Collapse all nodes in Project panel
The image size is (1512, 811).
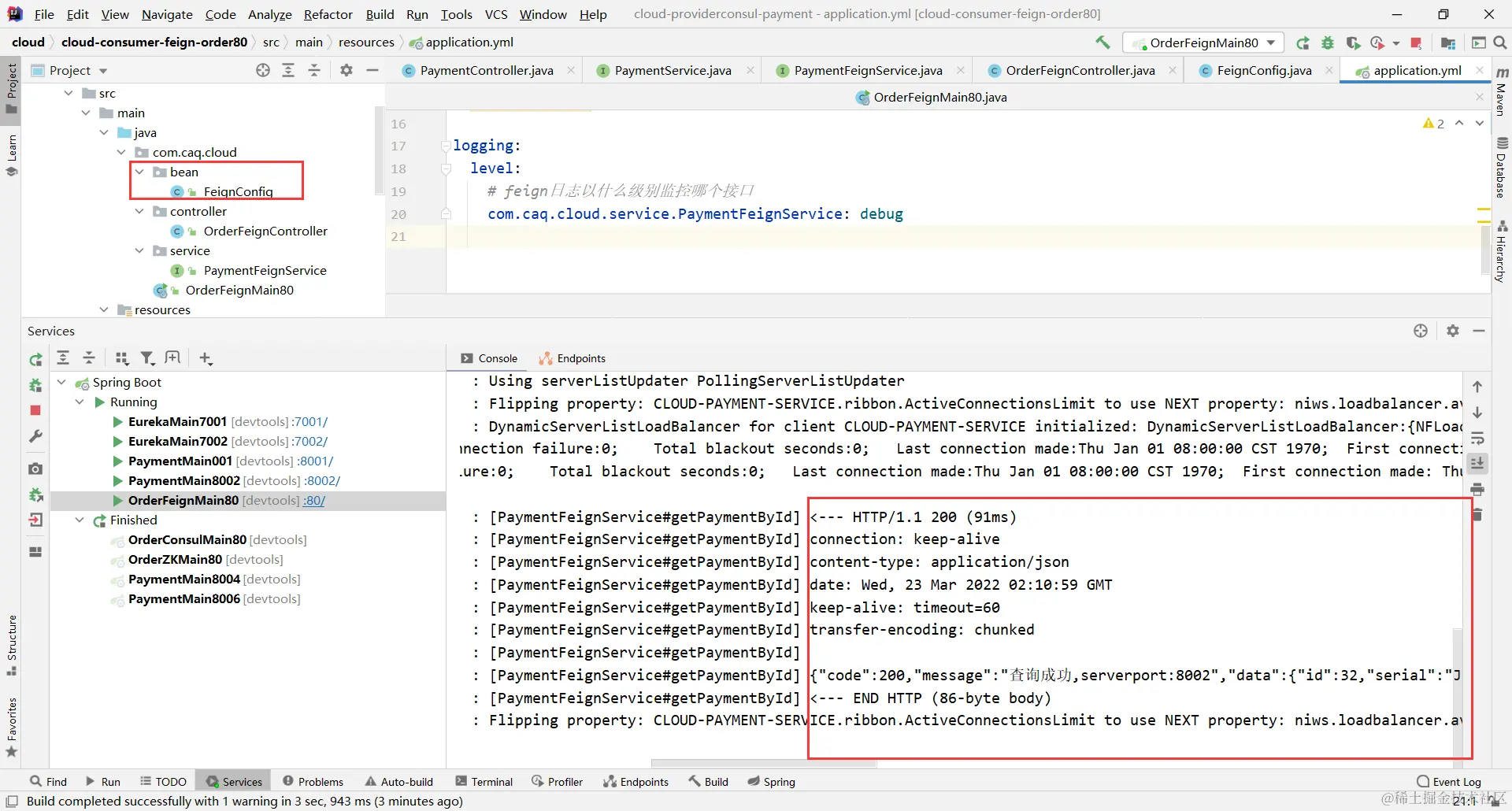314,70
